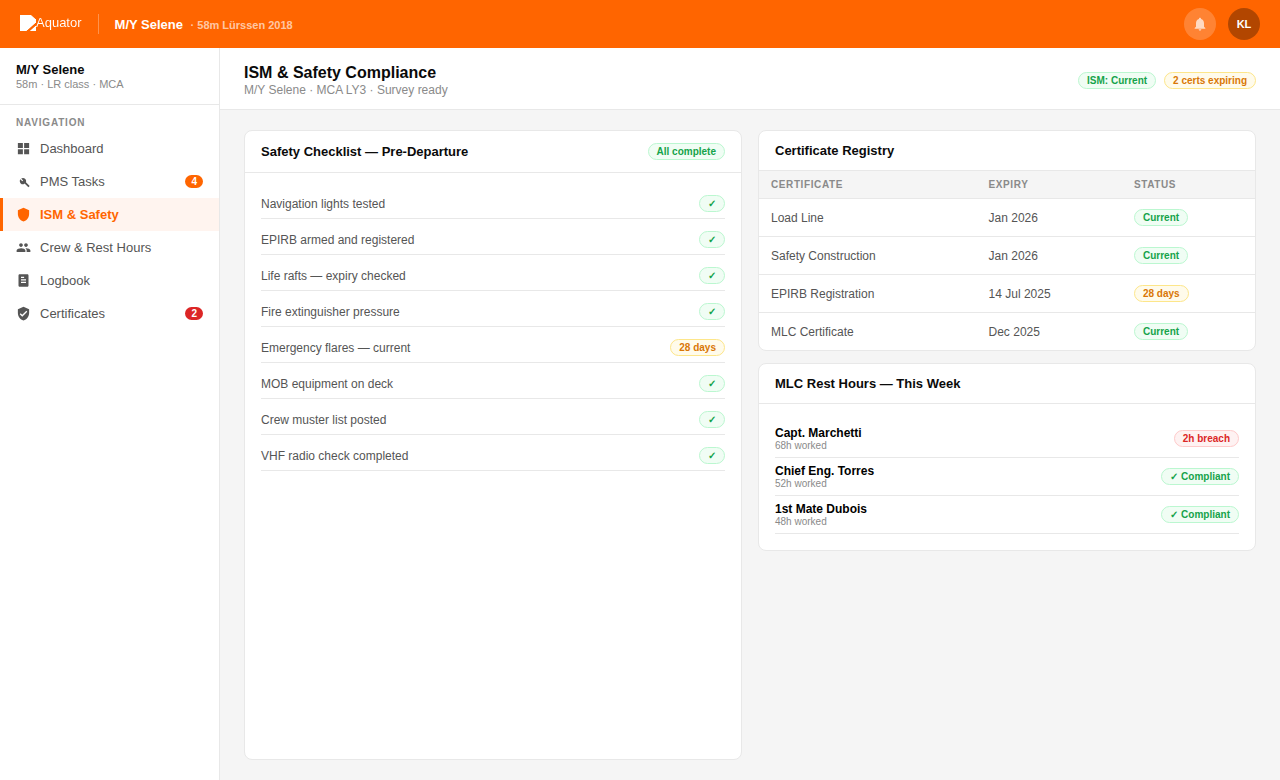Open the Logbook page
Image resolution: width=1280 pixels, height=780 pixels.
click(110, 281)
